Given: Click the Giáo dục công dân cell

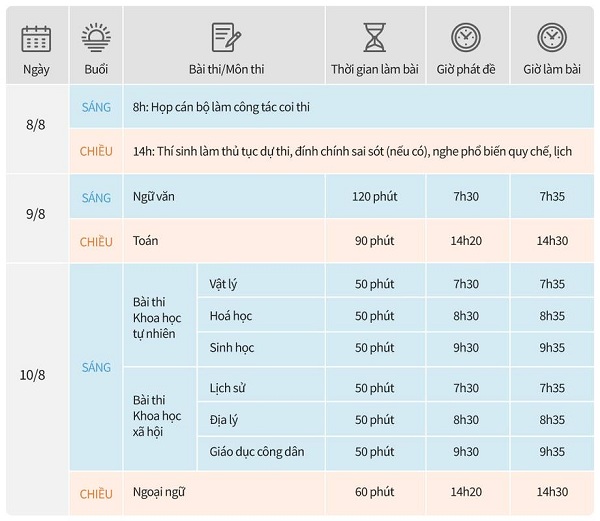Looking at the screenshot, I should [x=261, y=451].
